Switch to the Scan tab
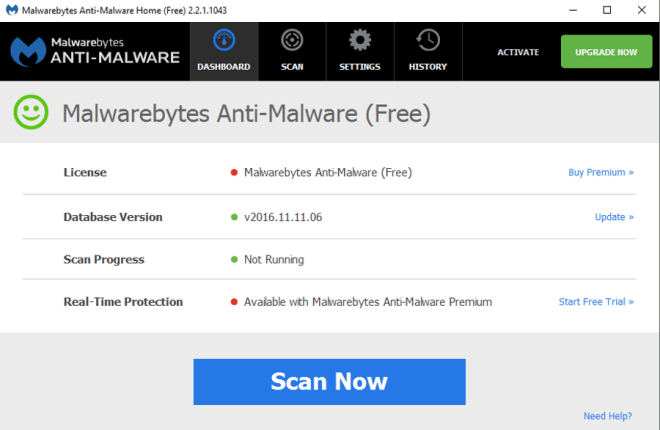660x430 pixels. 292,51
